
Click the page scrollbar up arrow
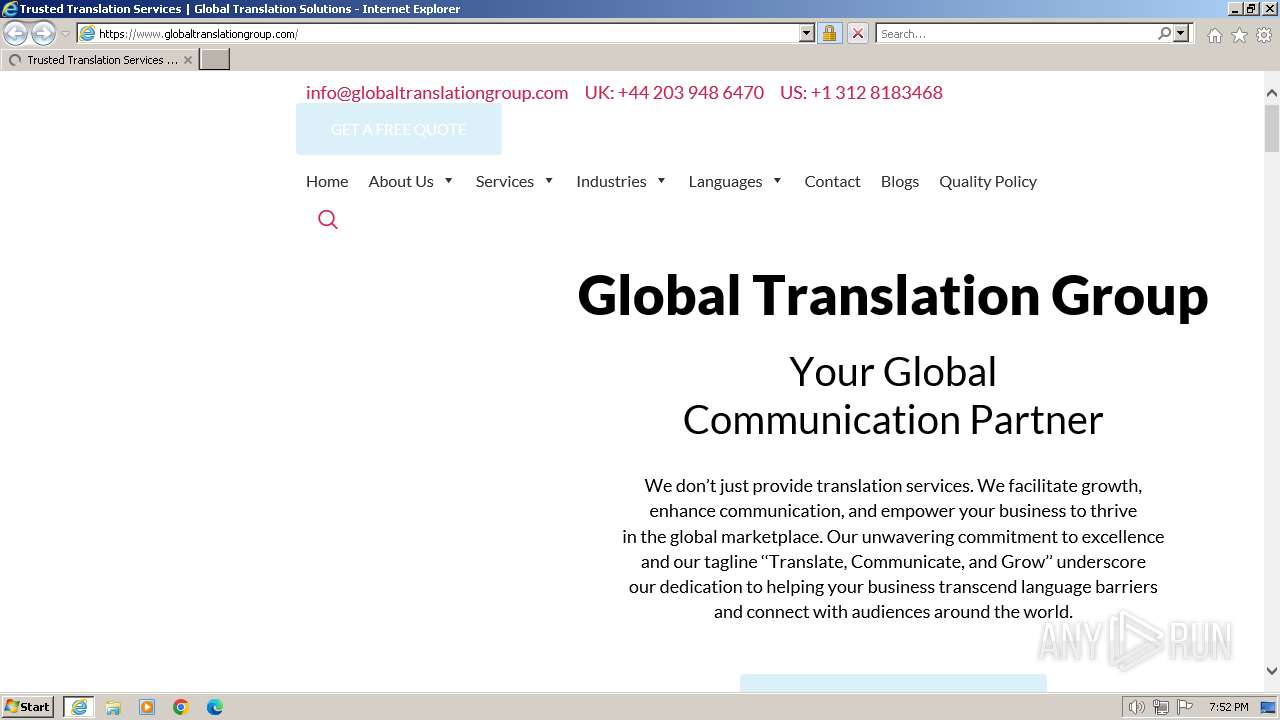[1272, 93]
